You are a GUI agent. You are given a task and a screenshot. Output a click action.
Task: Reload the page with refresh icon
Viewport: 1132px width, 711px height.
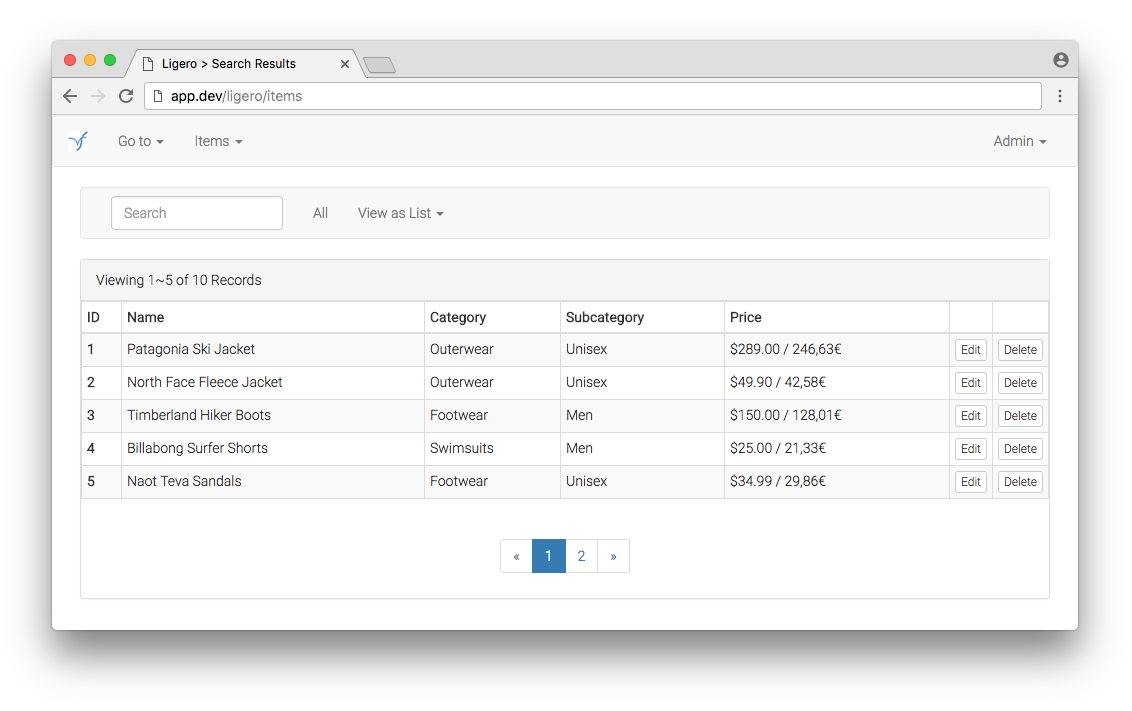pyautogui.click(x=126, y=96)
